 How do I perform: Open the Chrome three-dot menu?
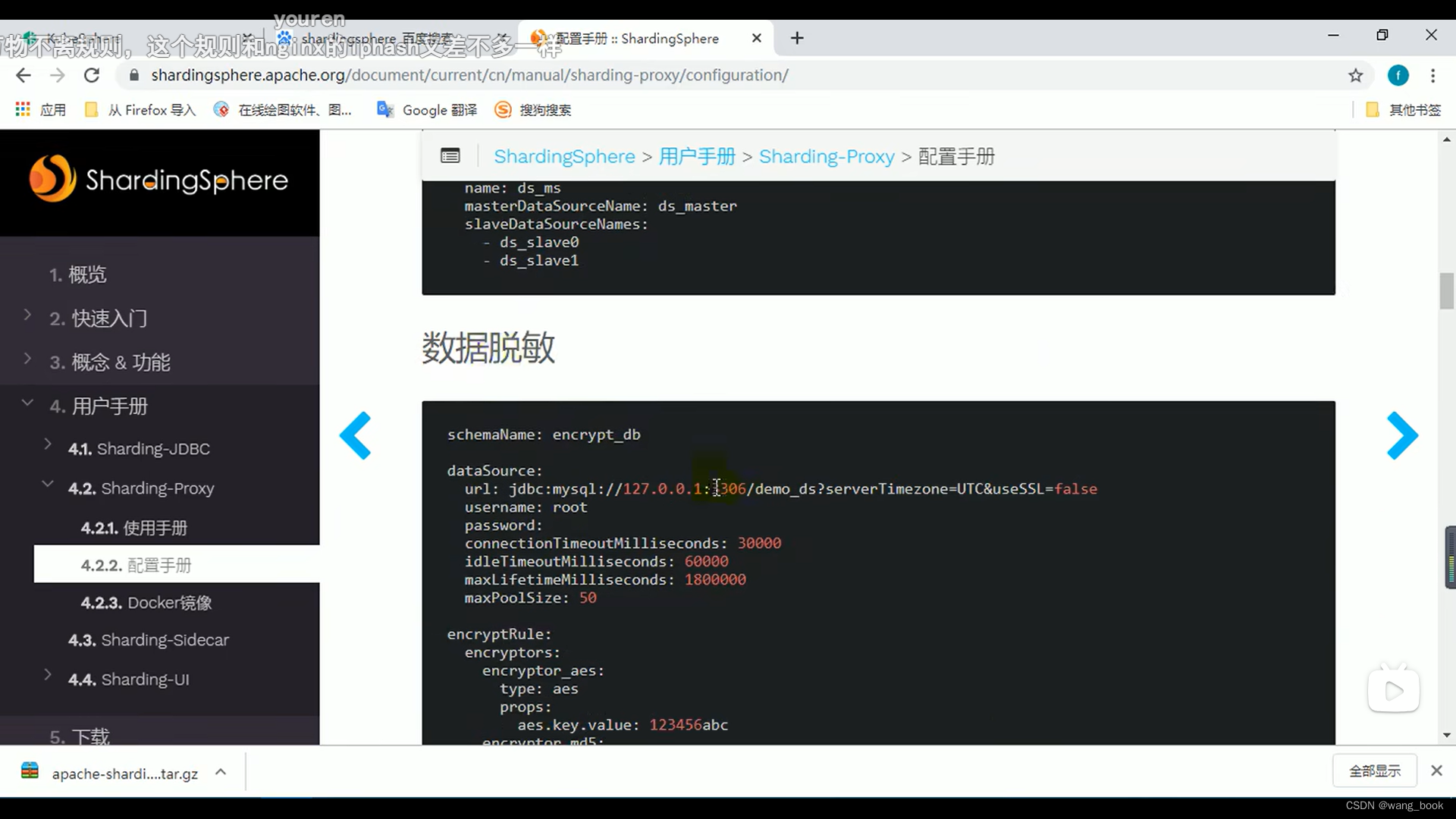[1432, 75]
